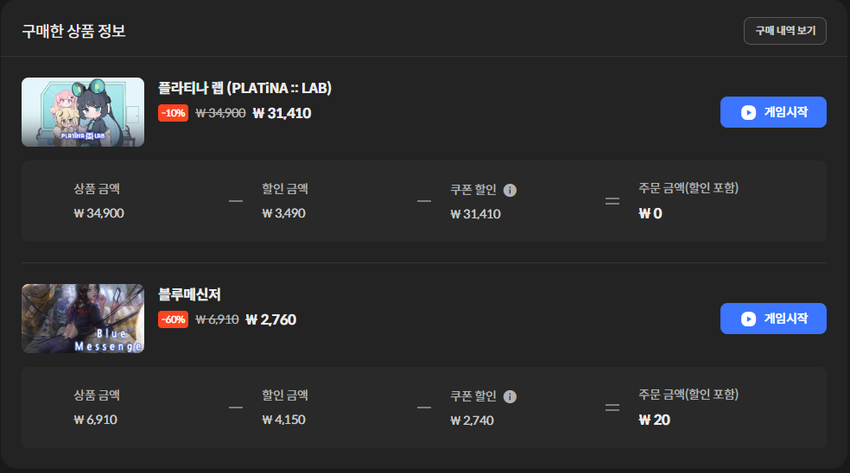Click the 플라티나 랩 (PLATiNA :: LAB) title
The height and width of the screenshot is (473, 850).
tap(244, 88)
